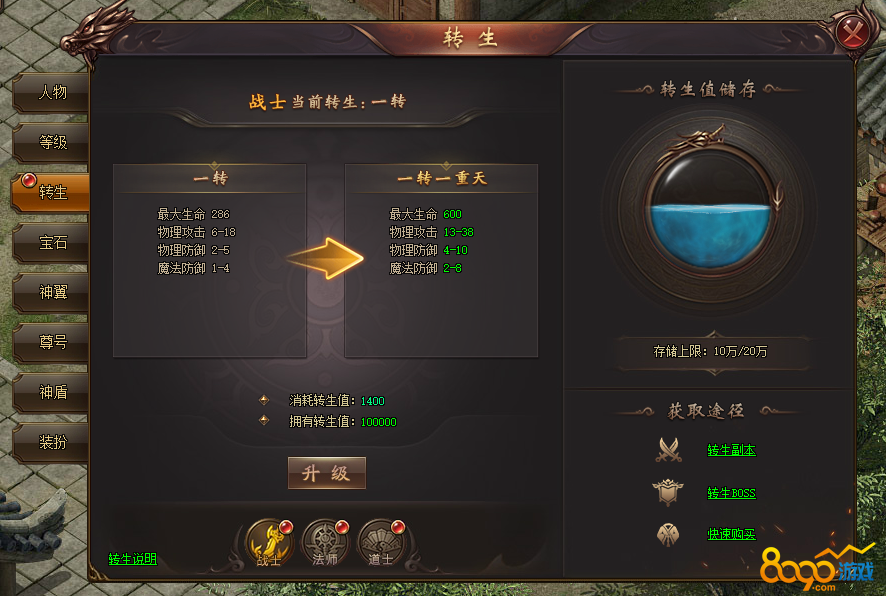
Task: Click the 升级 upgrade button
Action: click(327, 473)
